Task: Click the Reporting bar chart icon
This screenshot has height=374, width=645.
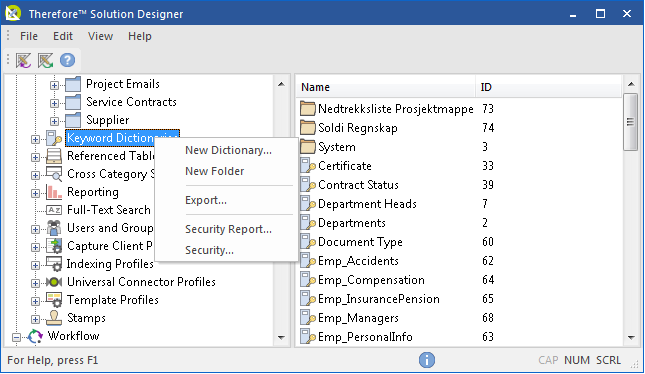Action: click(x=54, y=192)
